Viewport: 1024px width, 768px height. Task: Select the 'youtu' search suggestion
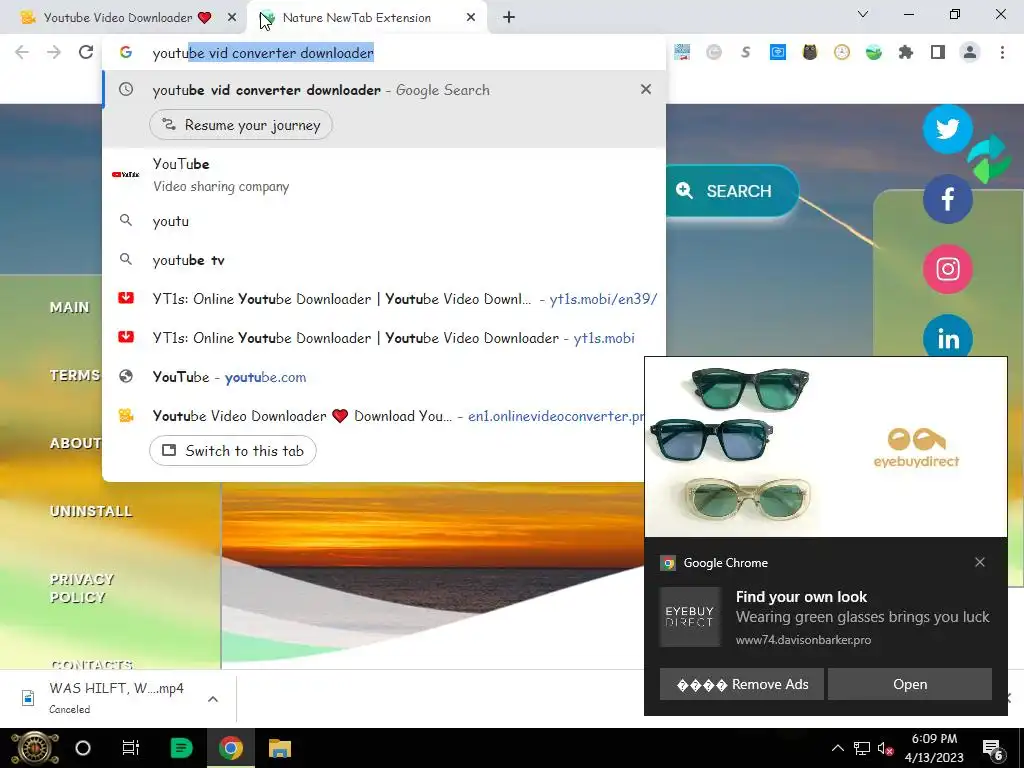[384, 221]
